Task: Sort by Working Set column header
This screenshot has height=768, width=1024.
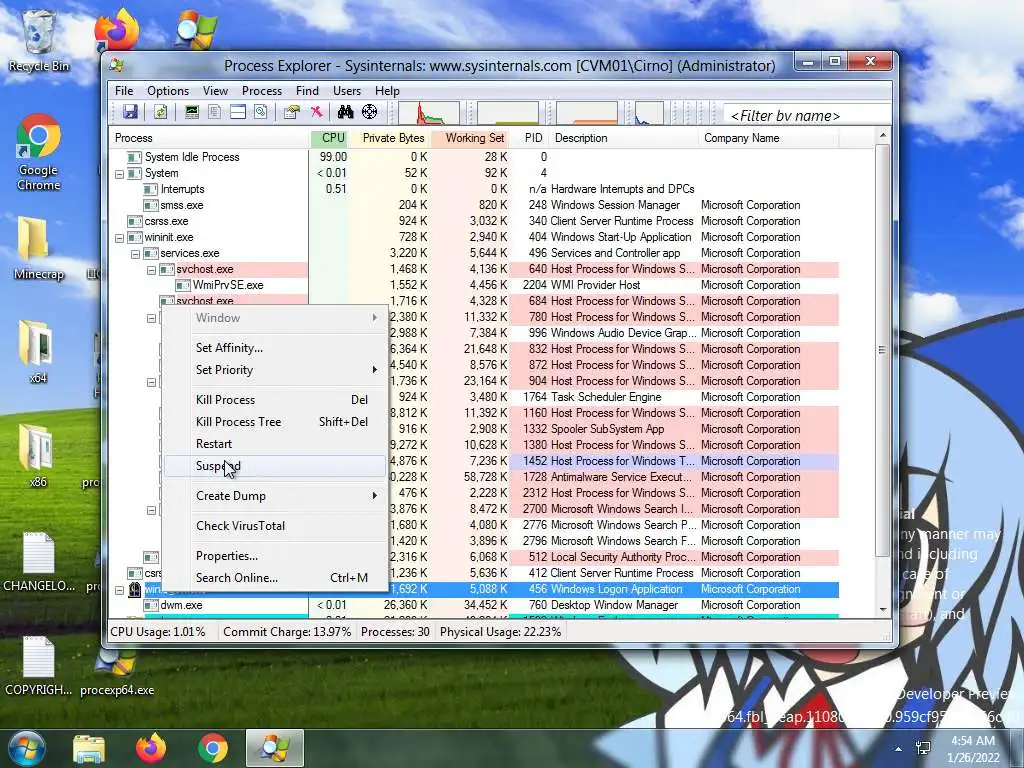Action: pos(470,138)
